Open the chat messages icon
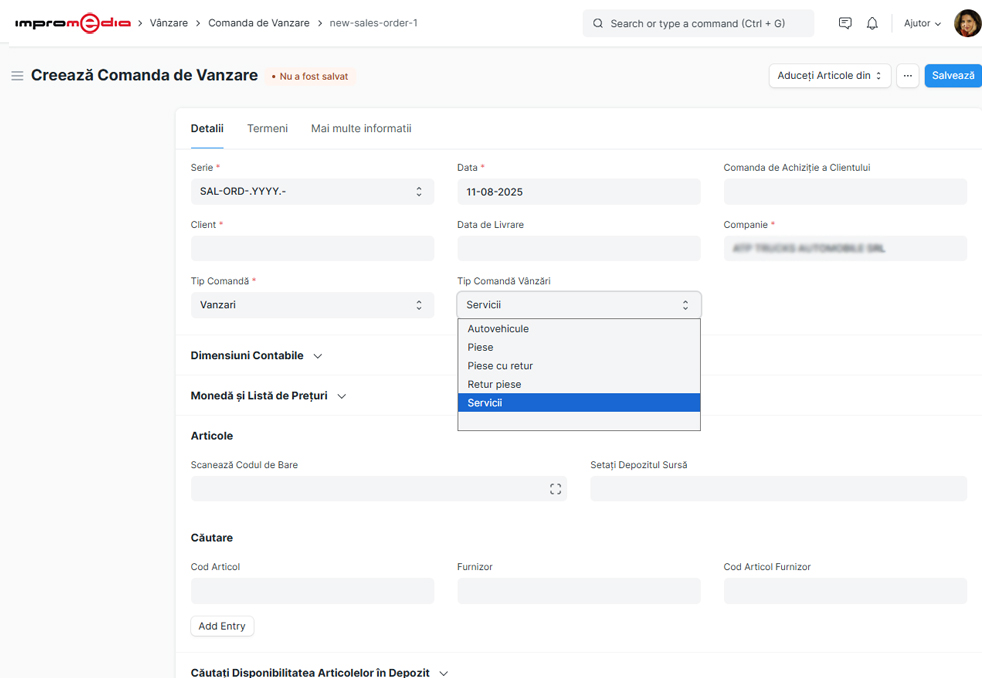 click(x=845, y=23)
